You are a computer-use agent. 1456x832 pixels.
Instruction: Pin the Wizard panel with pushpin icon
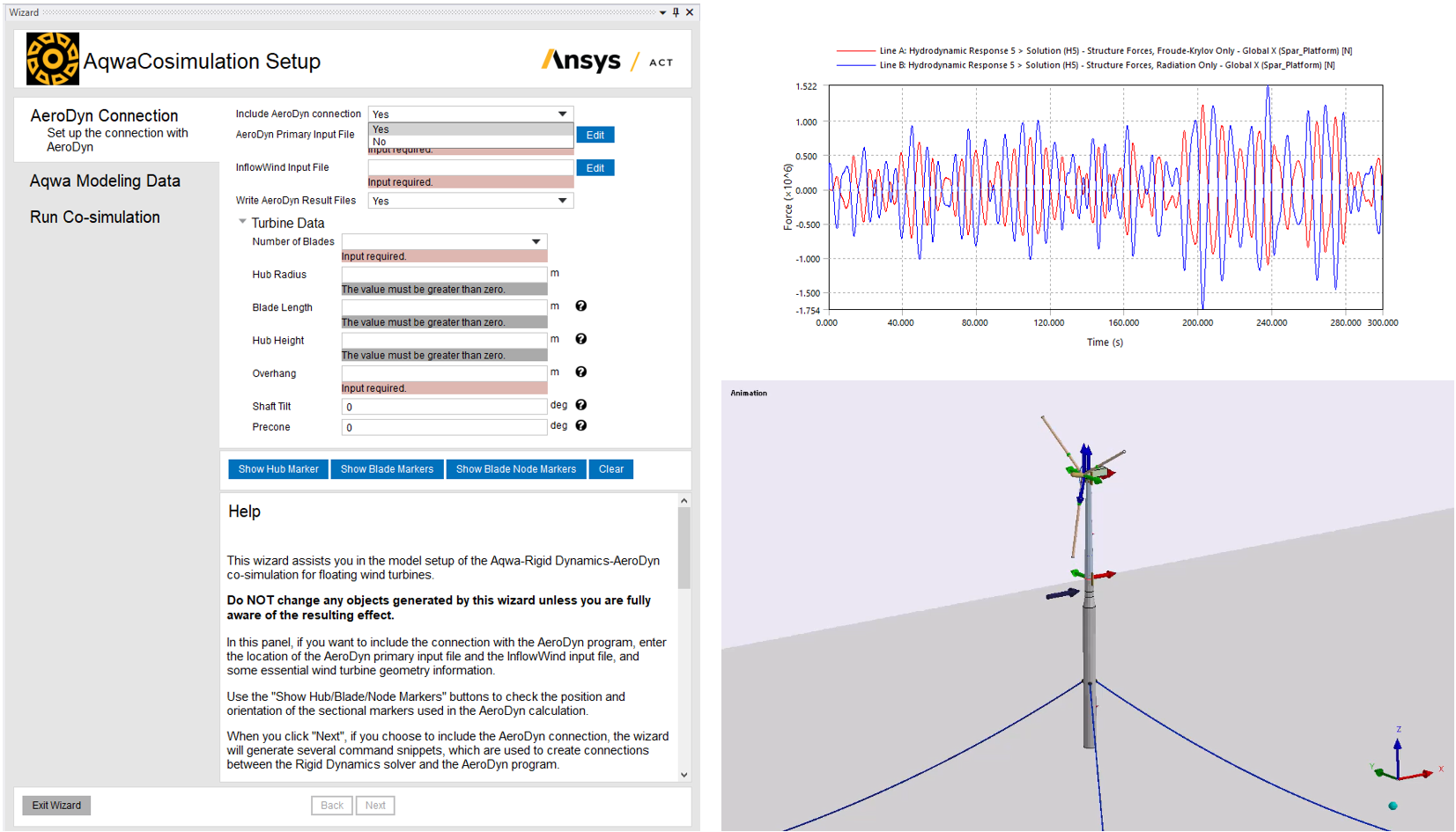(x=676, y=12)
